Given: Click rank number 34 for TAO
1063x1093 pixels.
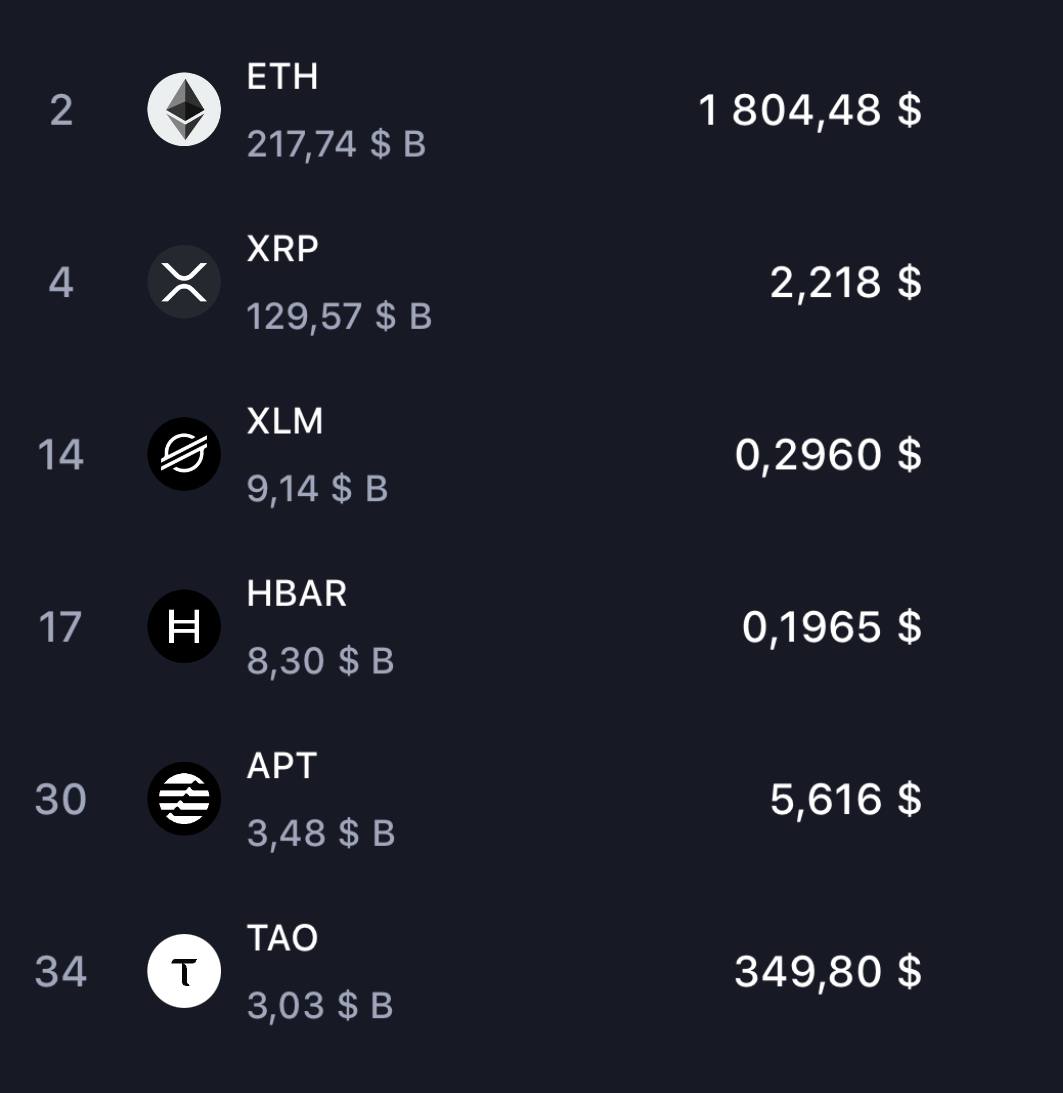Looking at the screenshot, I should point(61,971).
